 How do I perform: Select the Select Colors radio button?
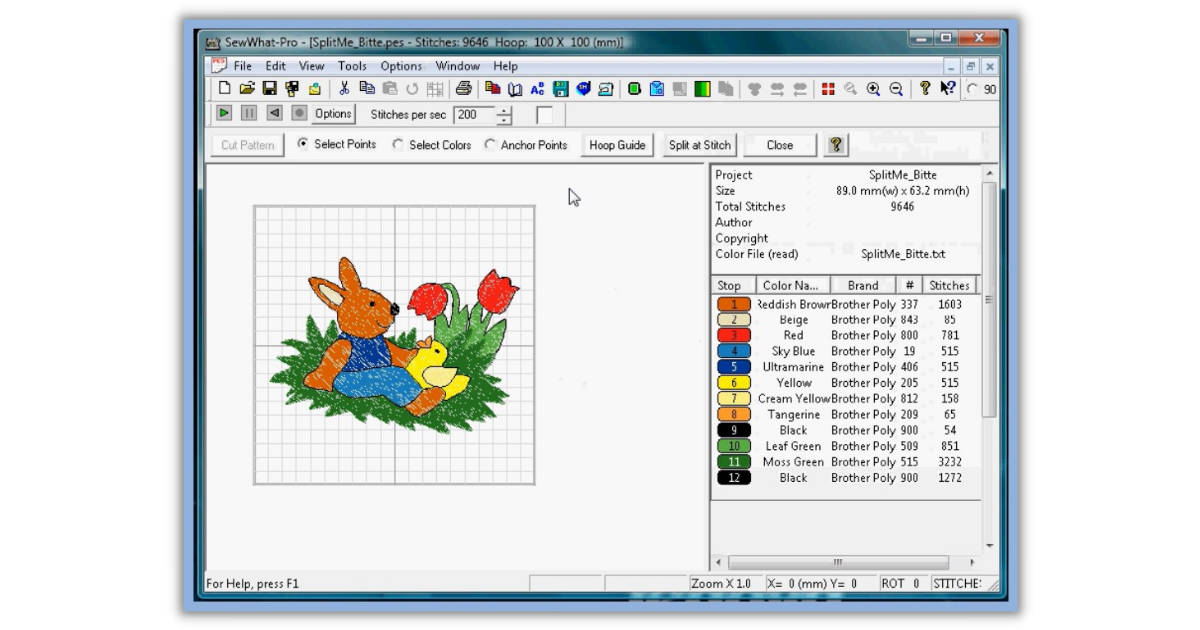(x=398, y=144)
